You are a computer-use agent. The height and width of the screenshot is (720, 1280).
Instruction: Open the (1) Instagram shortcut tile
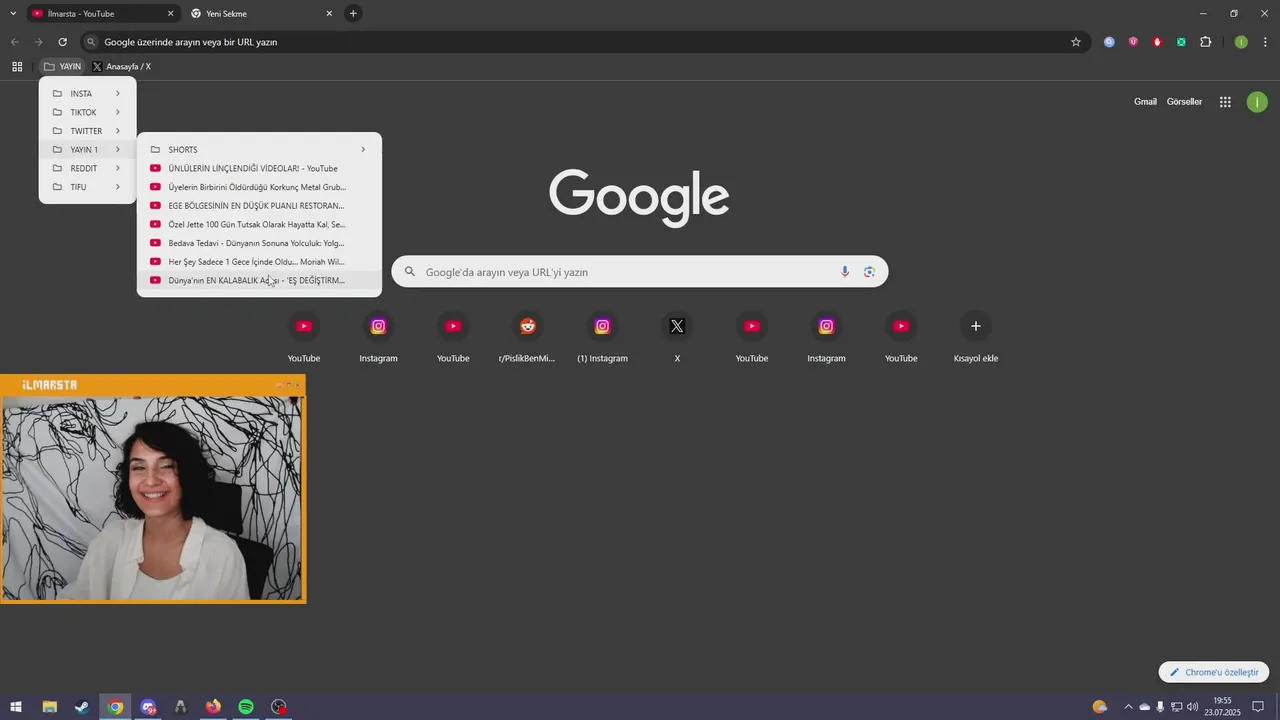602,338
